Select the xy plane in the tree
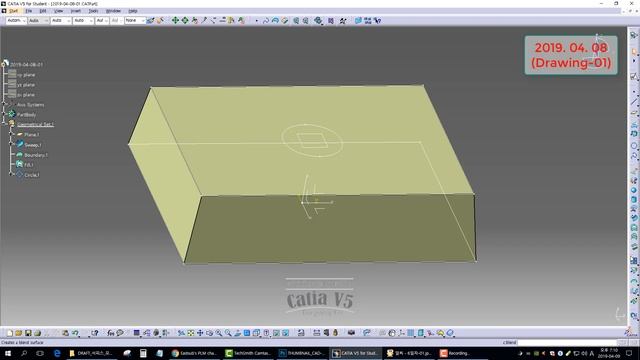Screen dimensions: 640x360 coord(26,75)
